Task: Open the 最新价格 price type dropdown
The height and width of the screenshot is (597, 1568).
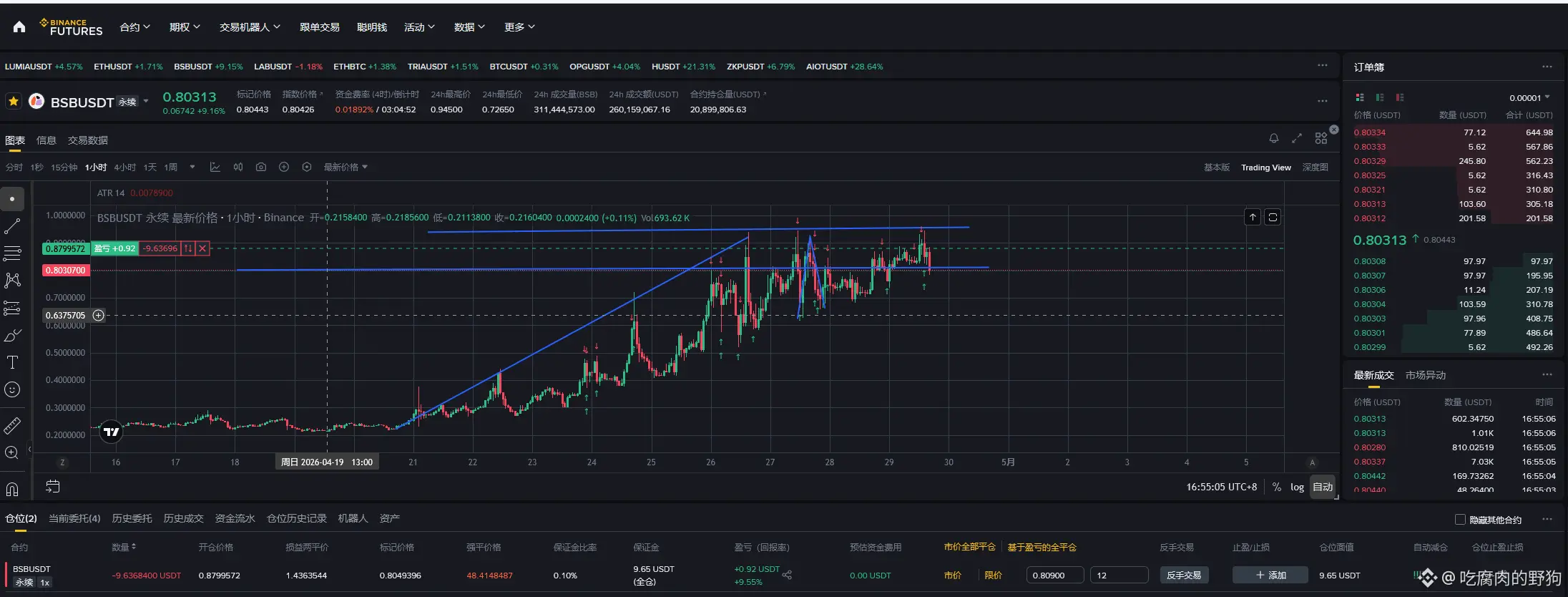Action: point(346,168)
